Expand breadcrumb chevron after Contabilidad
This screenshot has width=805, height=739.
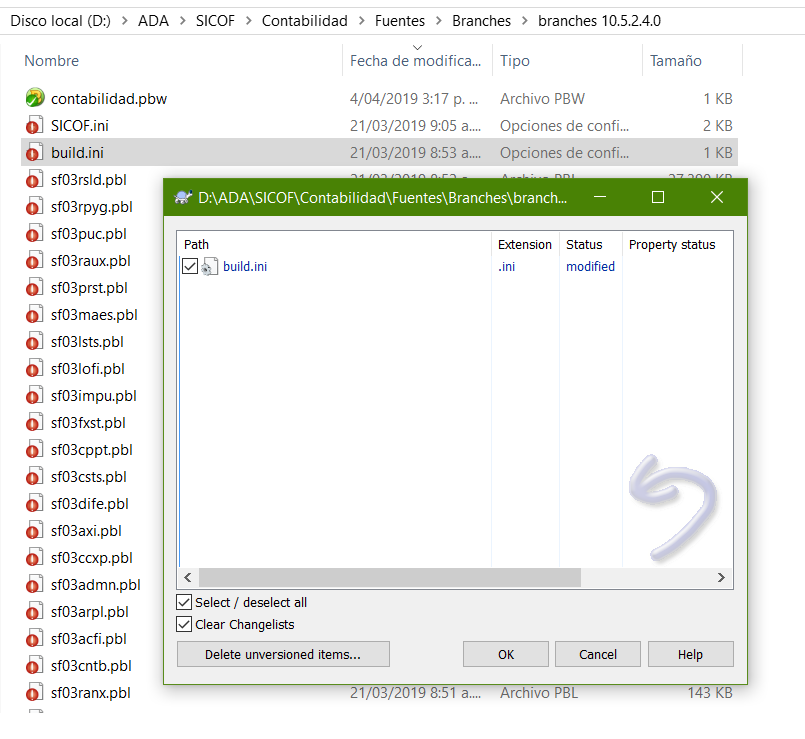click(361, 21)
